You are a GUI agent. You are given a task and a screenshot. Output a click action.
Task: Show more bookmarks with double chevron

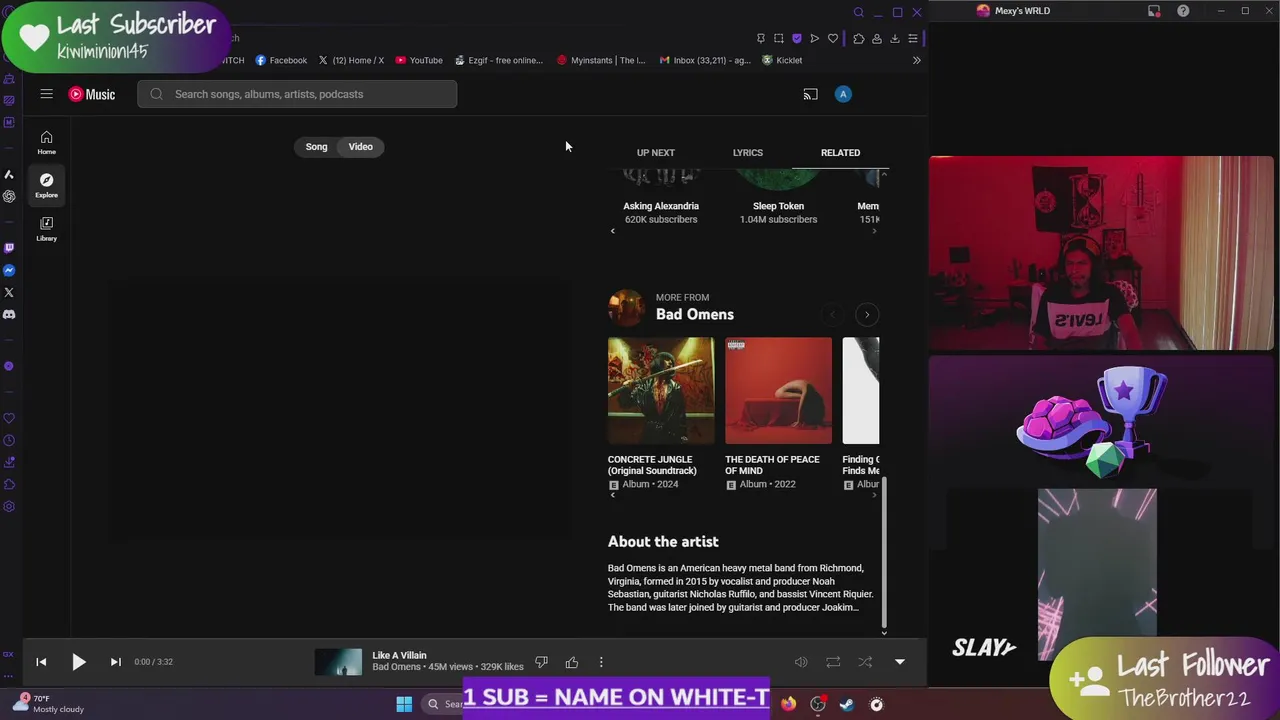[x=916, y=60]
